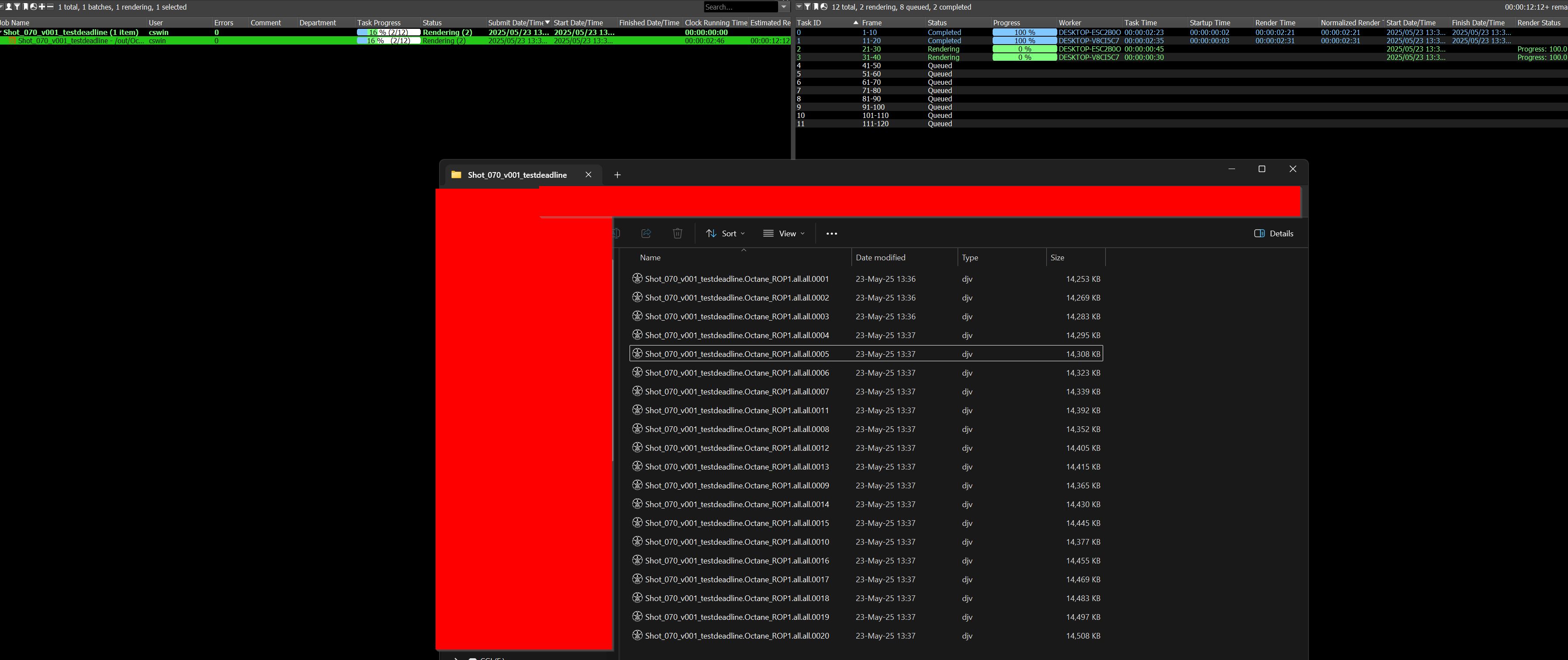Click the user filter icon in jobs toolbar
Viewport: 1568px width, 660px height.
9,7
